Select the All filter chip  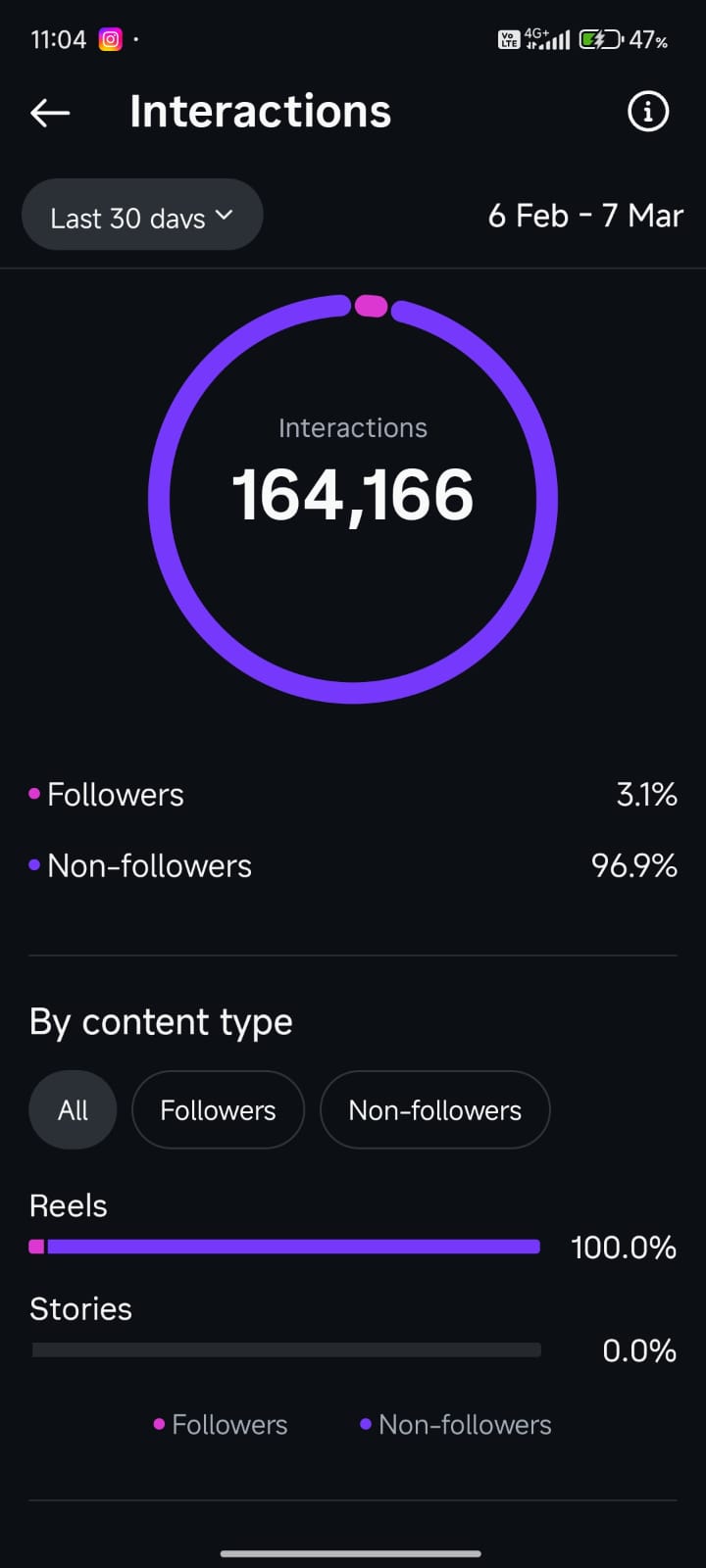pos(74,1110)
